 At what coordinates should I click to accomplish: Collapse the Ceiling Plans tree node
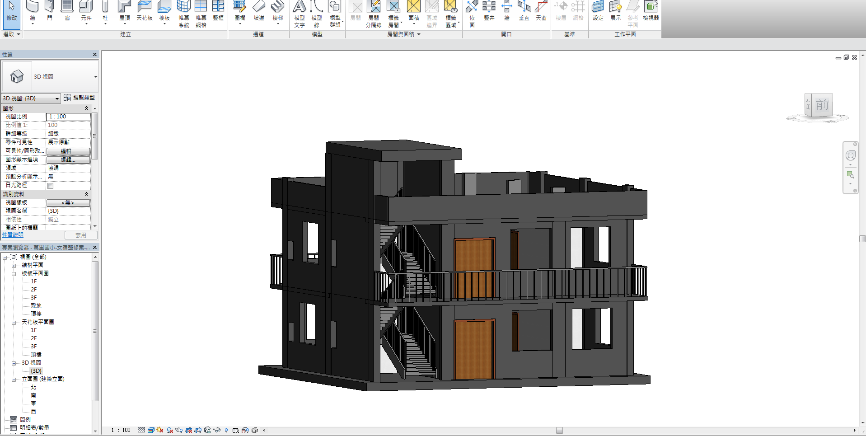(15, 322)
